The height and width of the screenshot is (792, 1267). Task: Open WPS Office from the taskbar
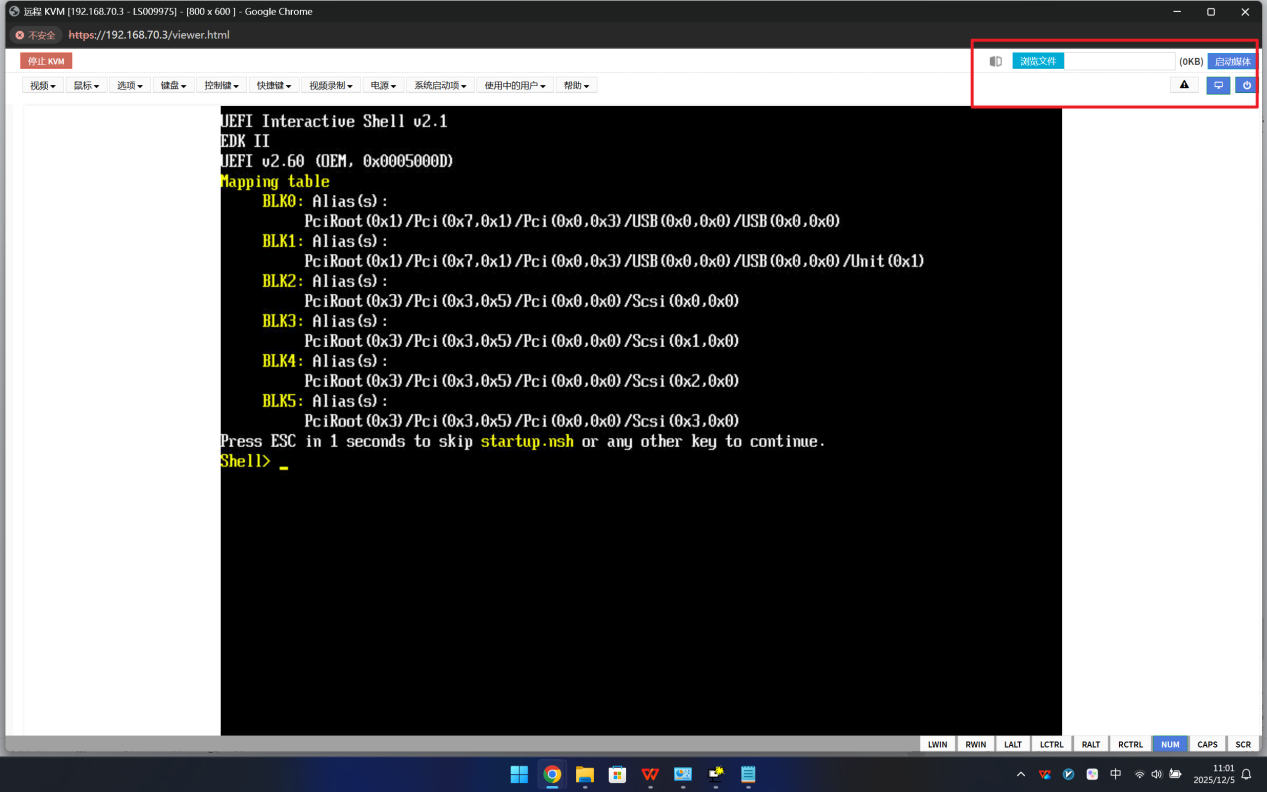[650, 774]
